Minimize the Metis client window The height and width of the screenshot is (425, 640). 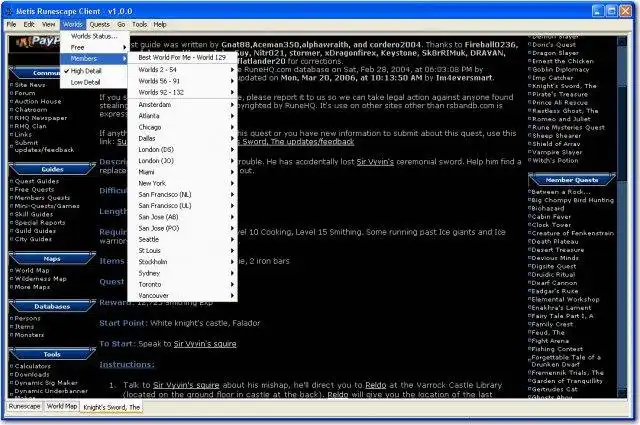point(598,11)
